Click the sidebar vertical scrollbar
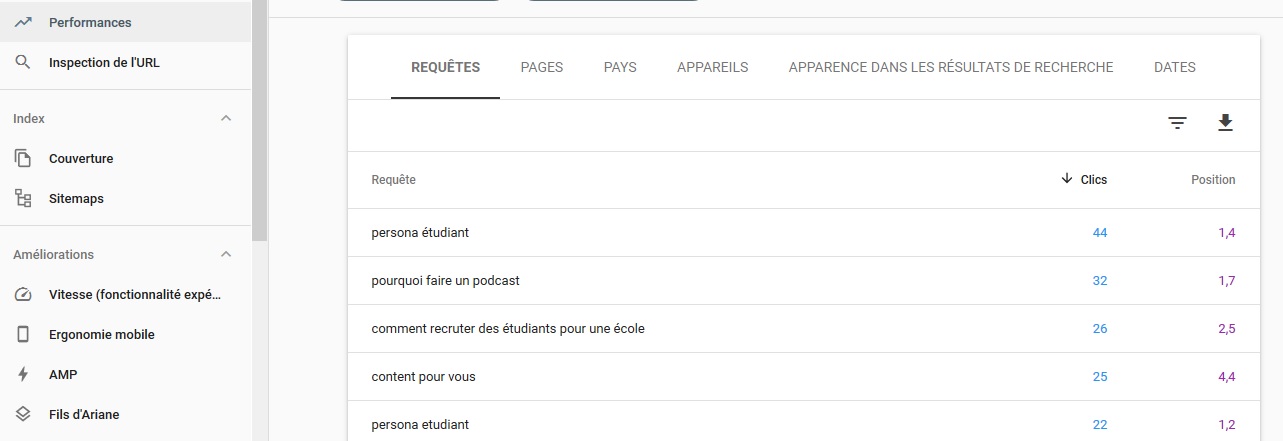The height and width of the screenshot is (441, 1283). click(259, 120)
